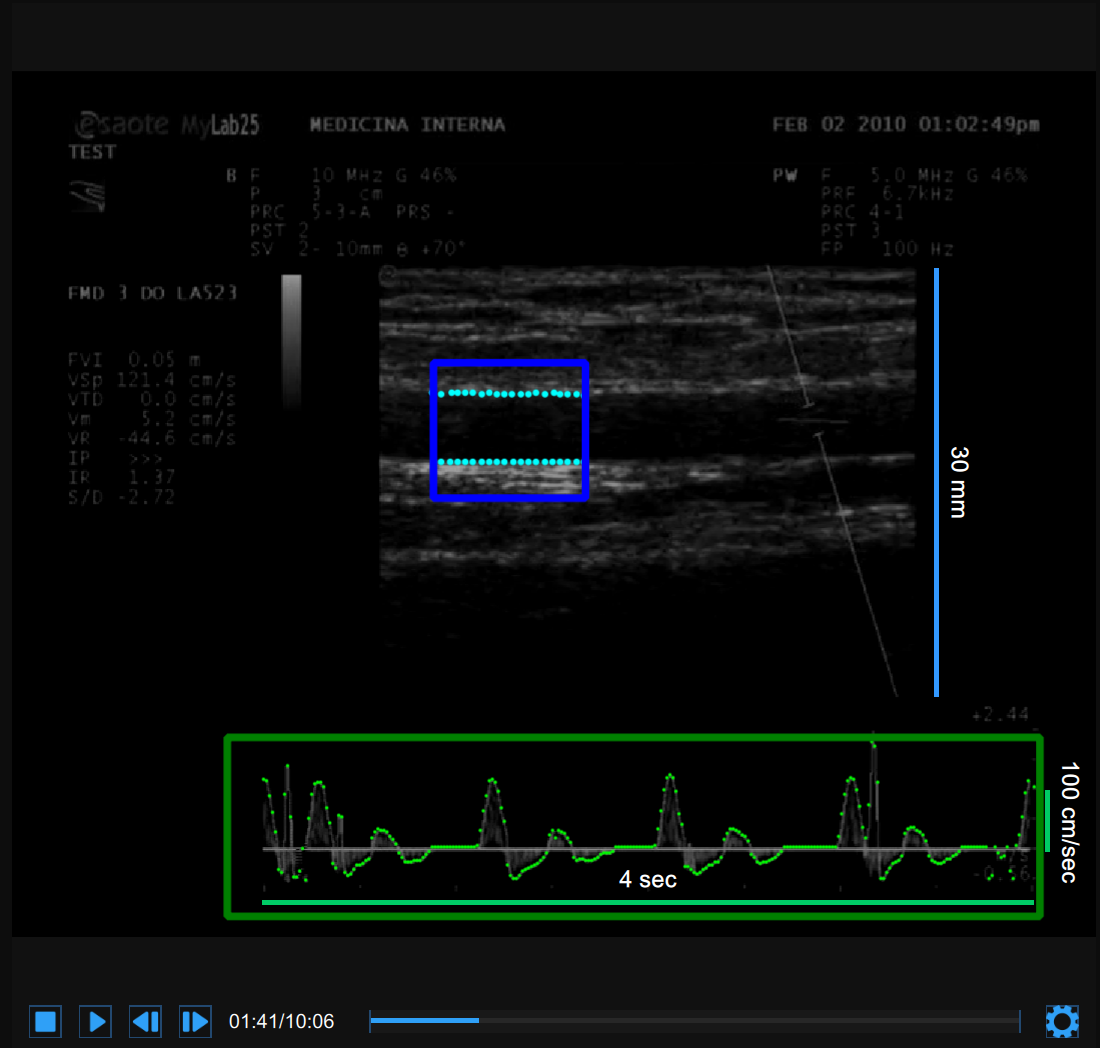Open the settings gear icon
The width and height of the screenshot is (1100, 1048).
pyautogui.click(x=1061, y=1021)
